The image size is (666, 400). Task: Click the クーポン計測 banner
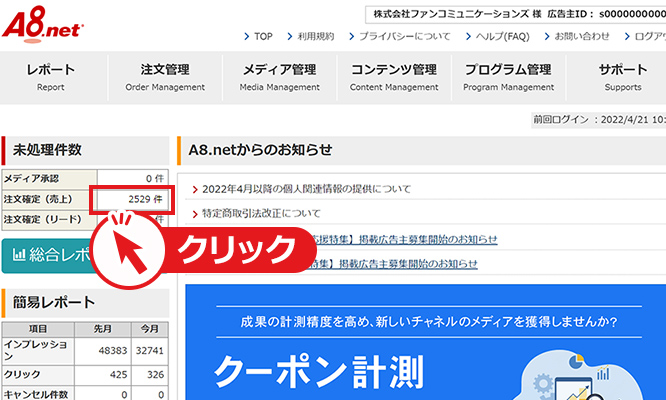click(x=426, y=342)
